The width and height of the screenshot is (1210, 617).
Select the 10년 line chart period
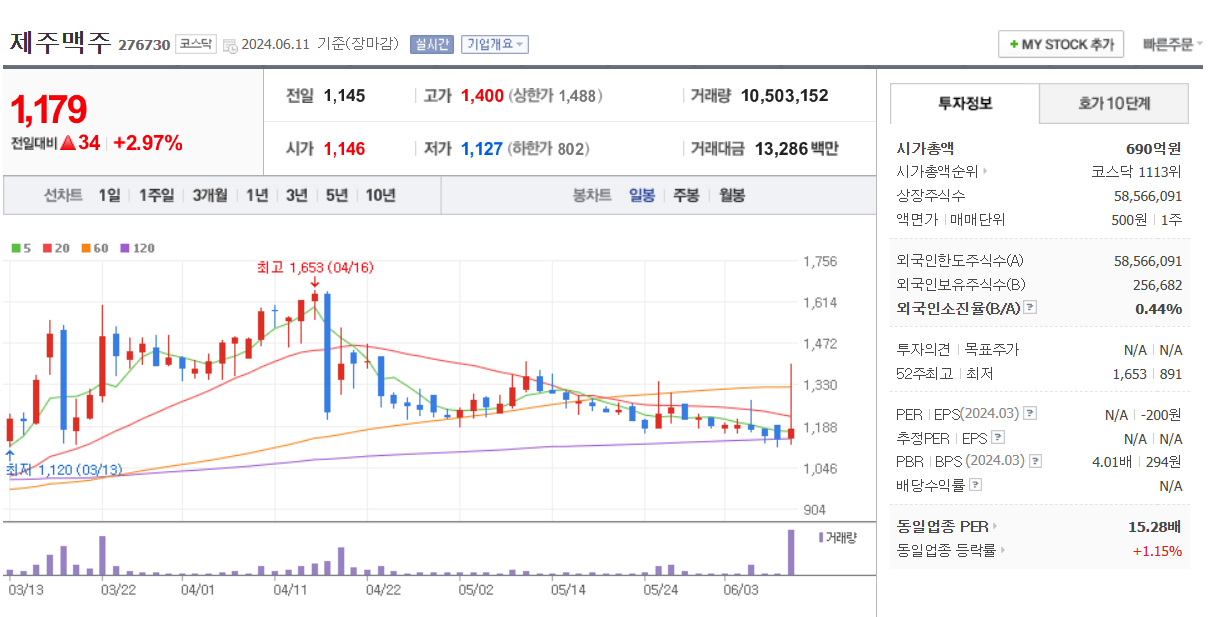(380, 195)
